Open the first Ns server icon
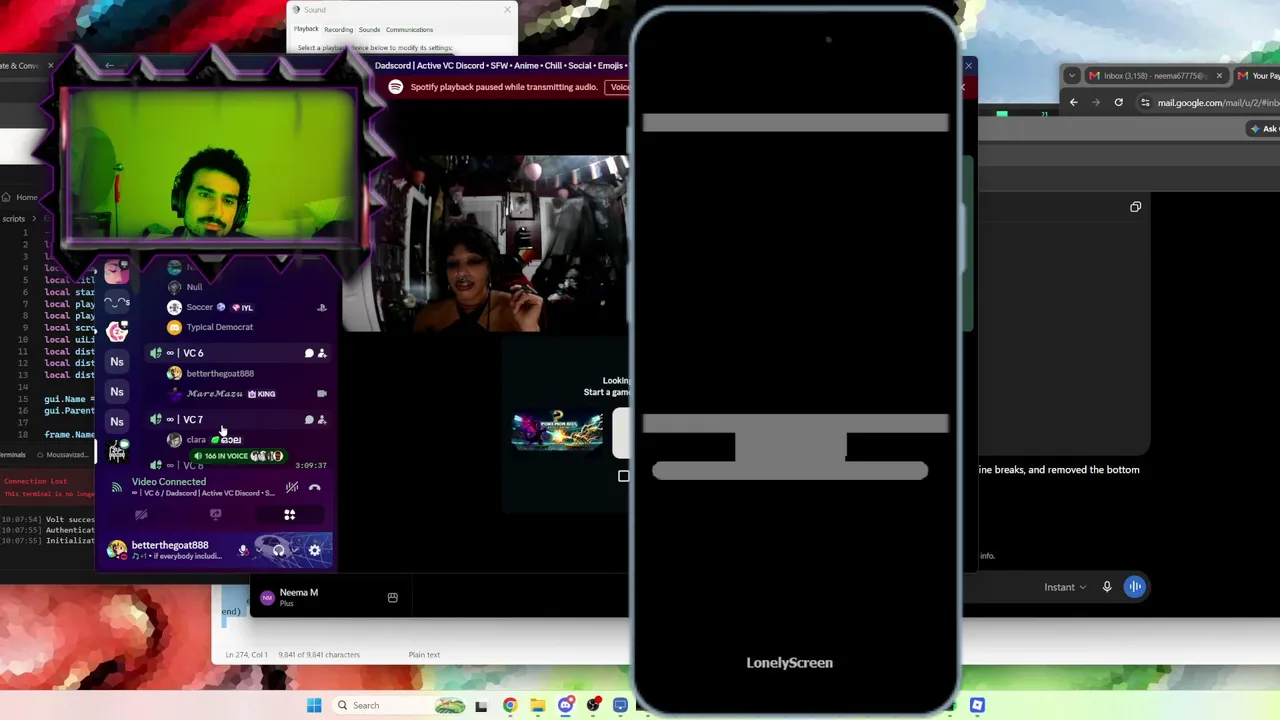Screen dimensions: 1280x720 (x=117, y=362)
